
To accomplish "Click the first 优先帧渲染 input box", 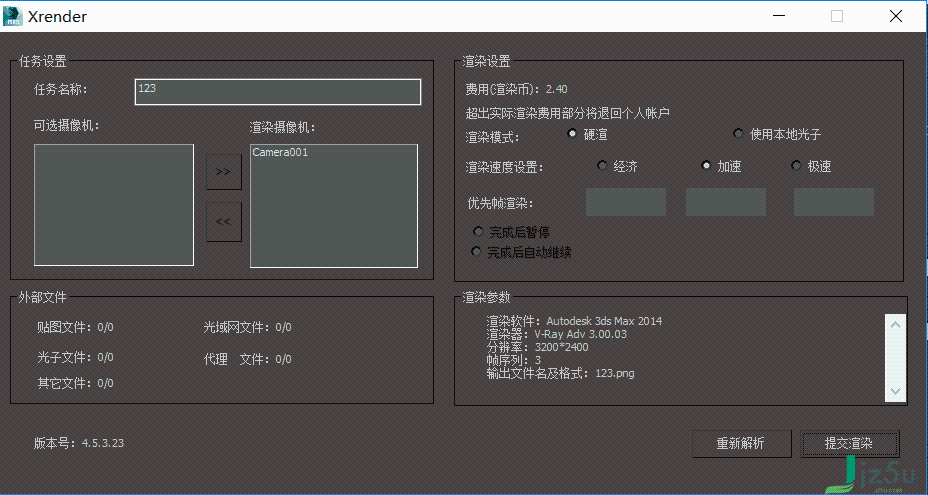I will coord(626,202).
